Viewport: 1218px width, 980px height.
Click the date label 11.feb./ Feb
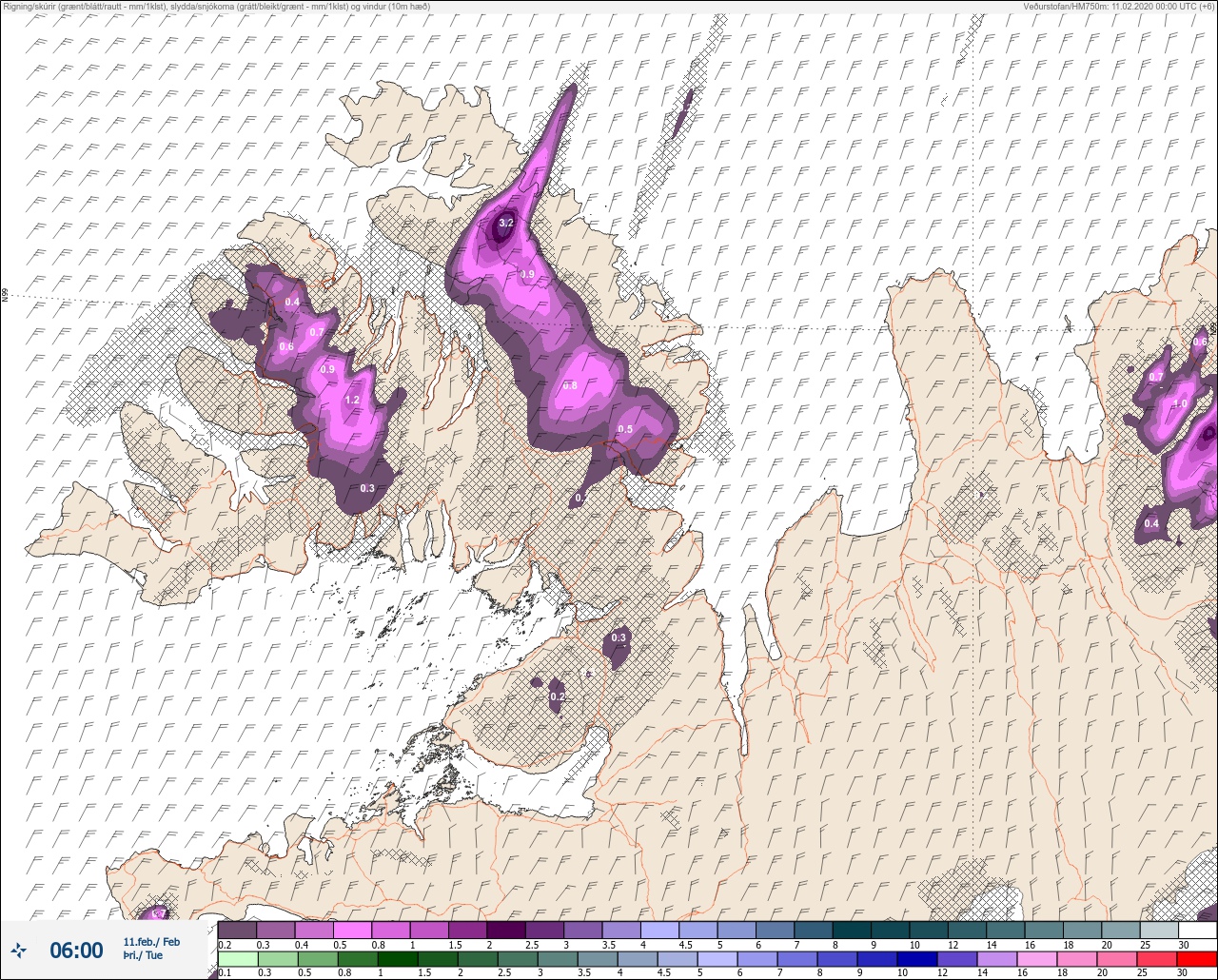(151, 942)
